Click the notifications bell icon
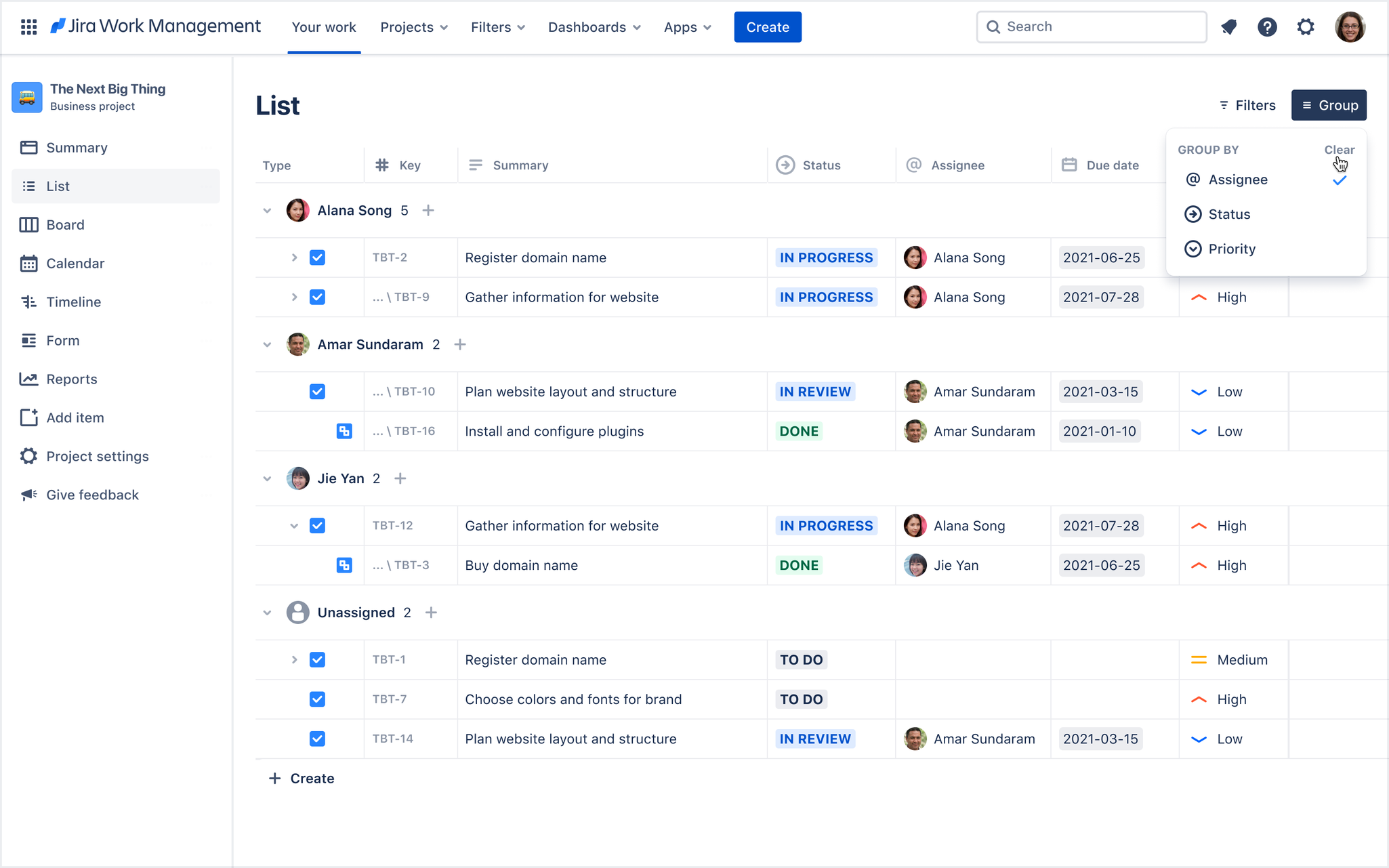Screen dimensions: 1389x868 tap(1228, 27)
